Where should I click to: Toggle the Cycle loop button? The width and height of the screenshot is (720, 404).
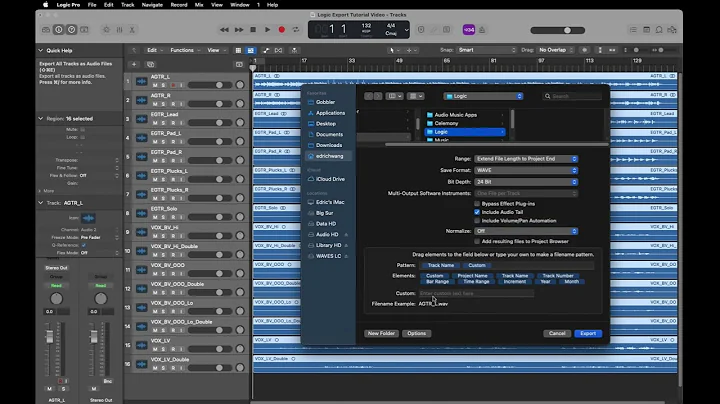point(296,30)
